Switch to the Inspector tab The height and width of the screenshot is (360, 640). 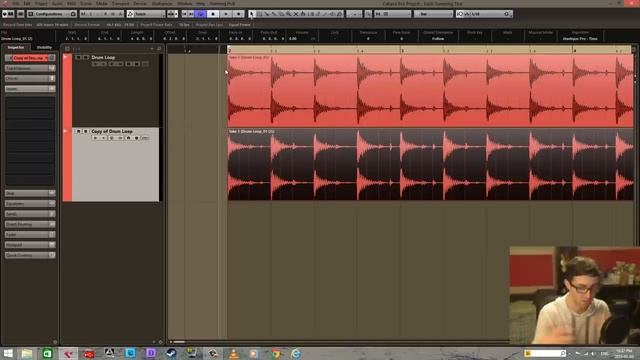tap(16, 48)
